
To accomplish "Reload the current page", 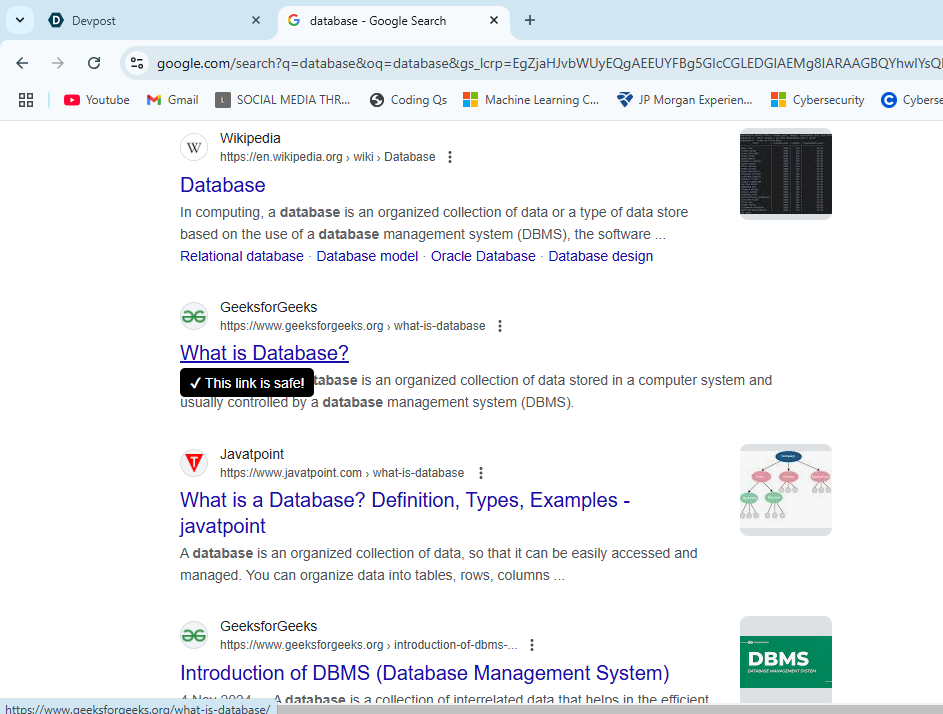I will [x=94, y=63].
